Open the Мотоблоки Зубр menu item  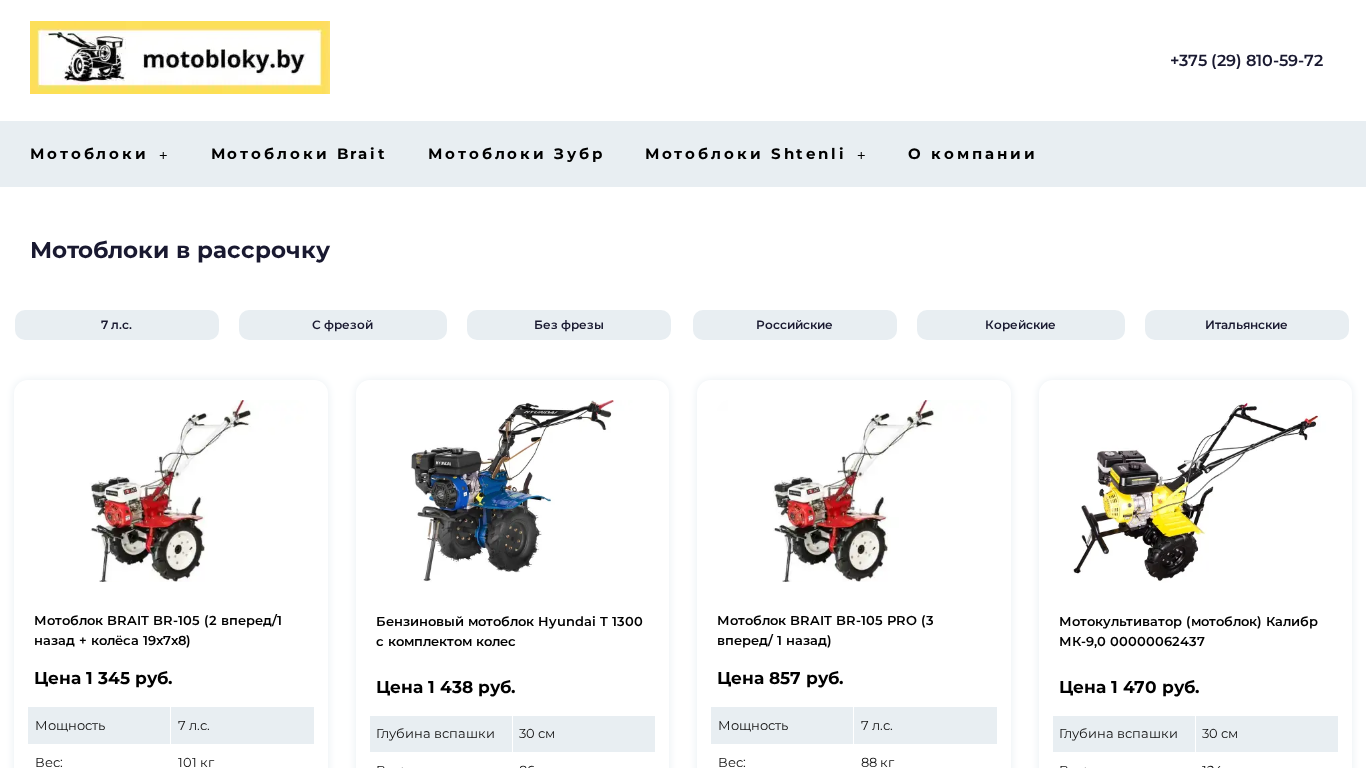(x=516, y=154)
